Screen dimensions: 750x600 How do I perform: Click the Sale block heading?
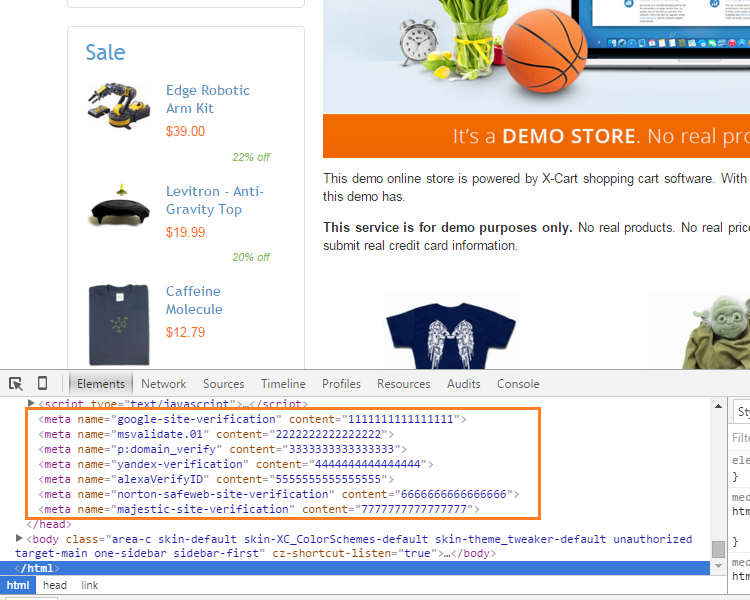pyautogui.click(x=105, y=52)
